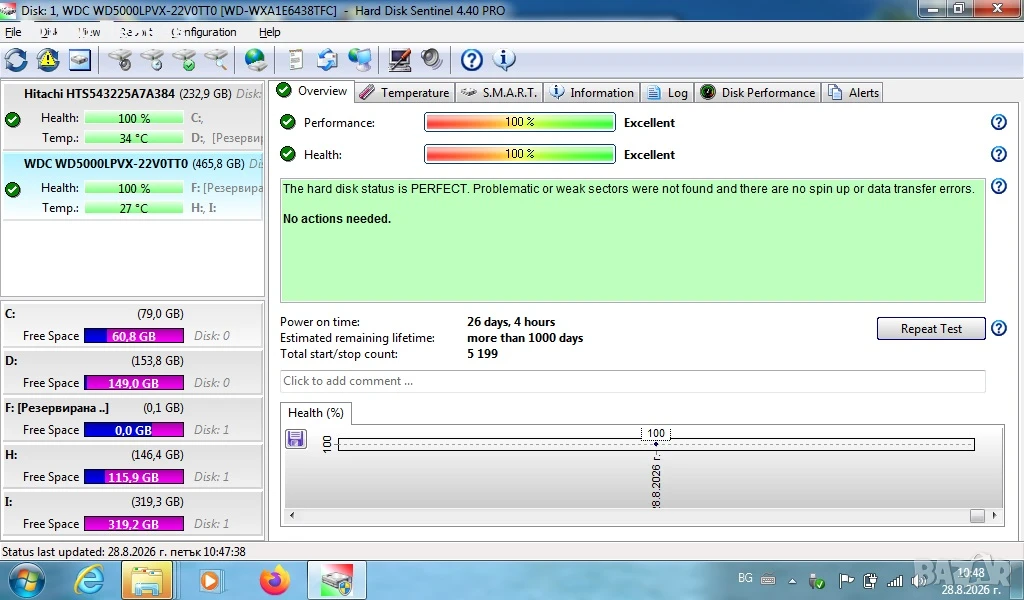Click the globe with monitor network icon
This screenshot has width=1024, height=600.
[360, 60]
